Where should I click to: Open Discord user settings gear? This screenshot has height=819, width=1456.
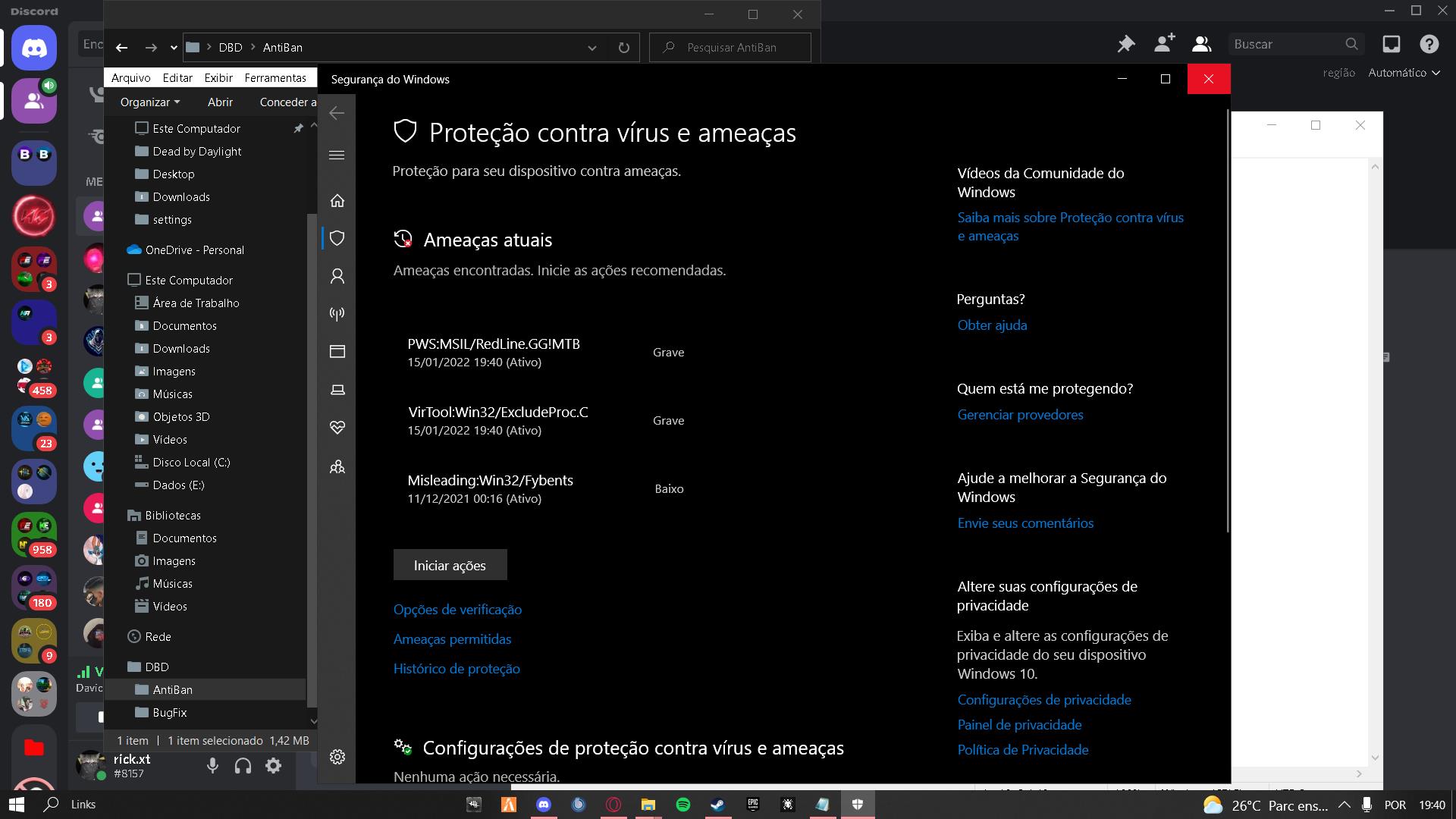click(x=274, y=766)
